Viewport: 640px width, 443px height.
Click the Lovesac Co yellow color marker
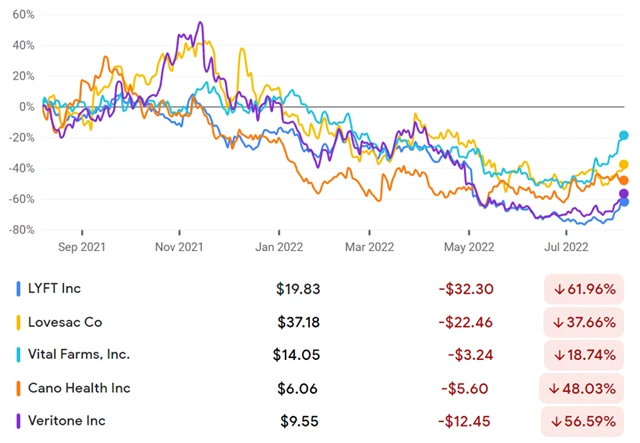19,322
